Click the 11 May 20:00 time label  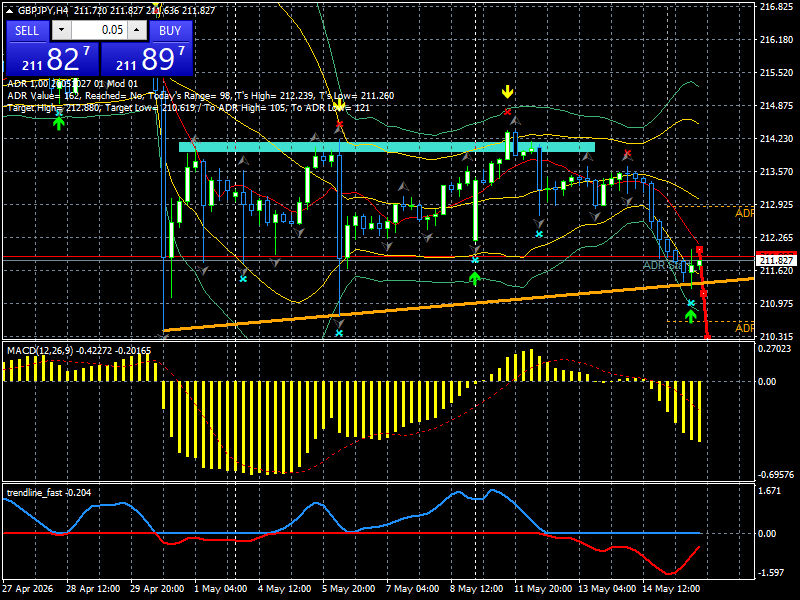(543, 589)
